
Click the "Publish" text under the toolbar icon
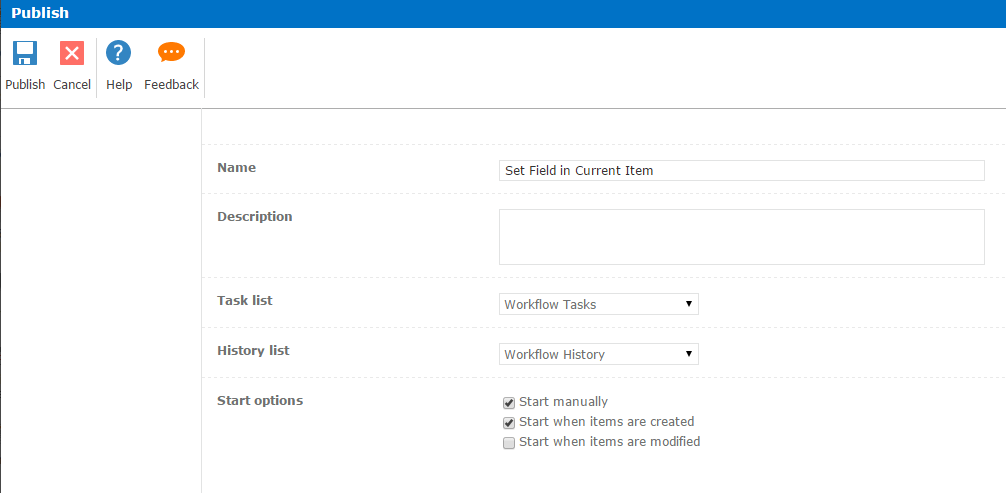pyautogui.click(x=25, y=85)
